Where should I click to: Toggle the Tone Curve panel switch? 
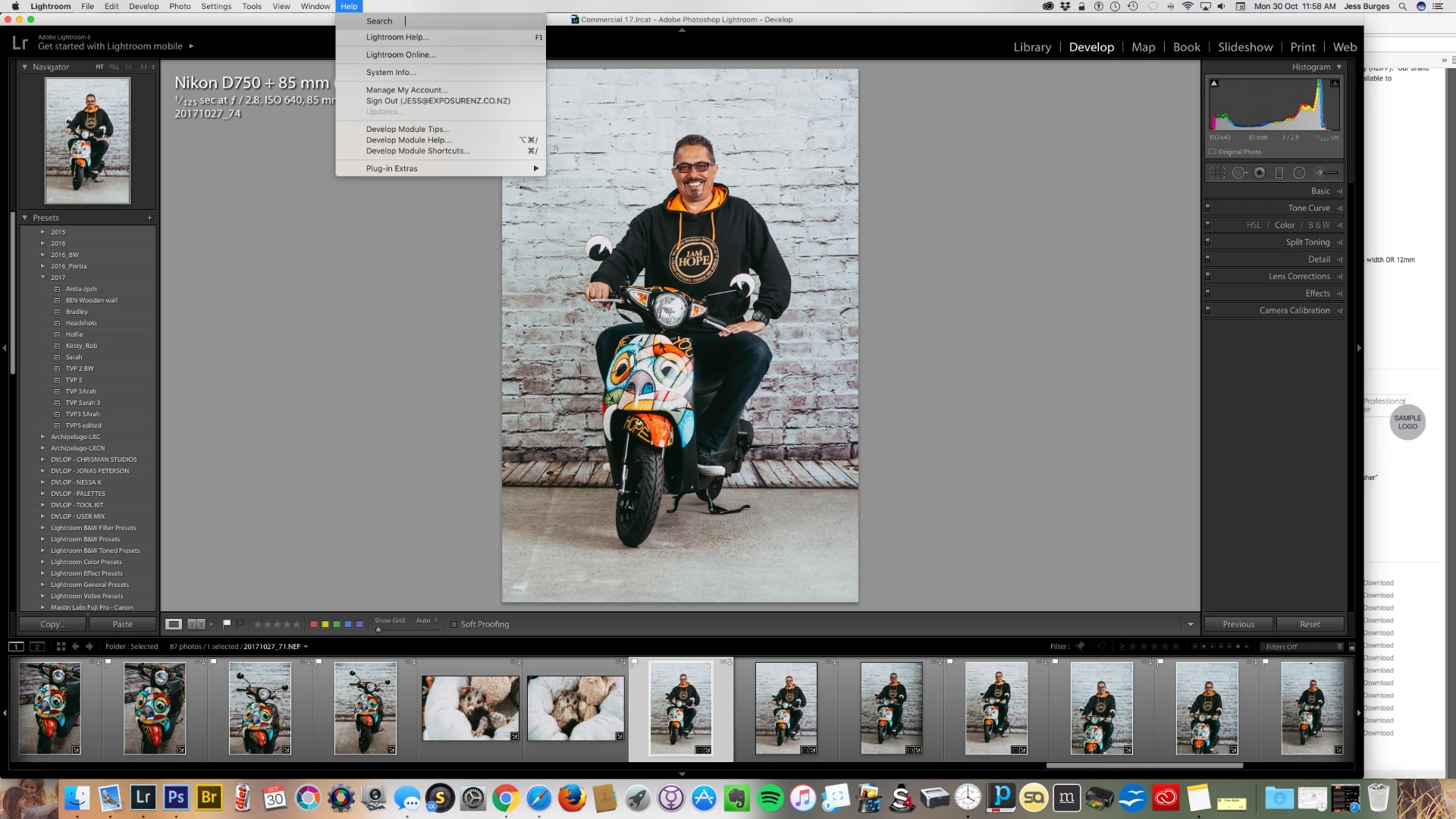click(1208, 207)
